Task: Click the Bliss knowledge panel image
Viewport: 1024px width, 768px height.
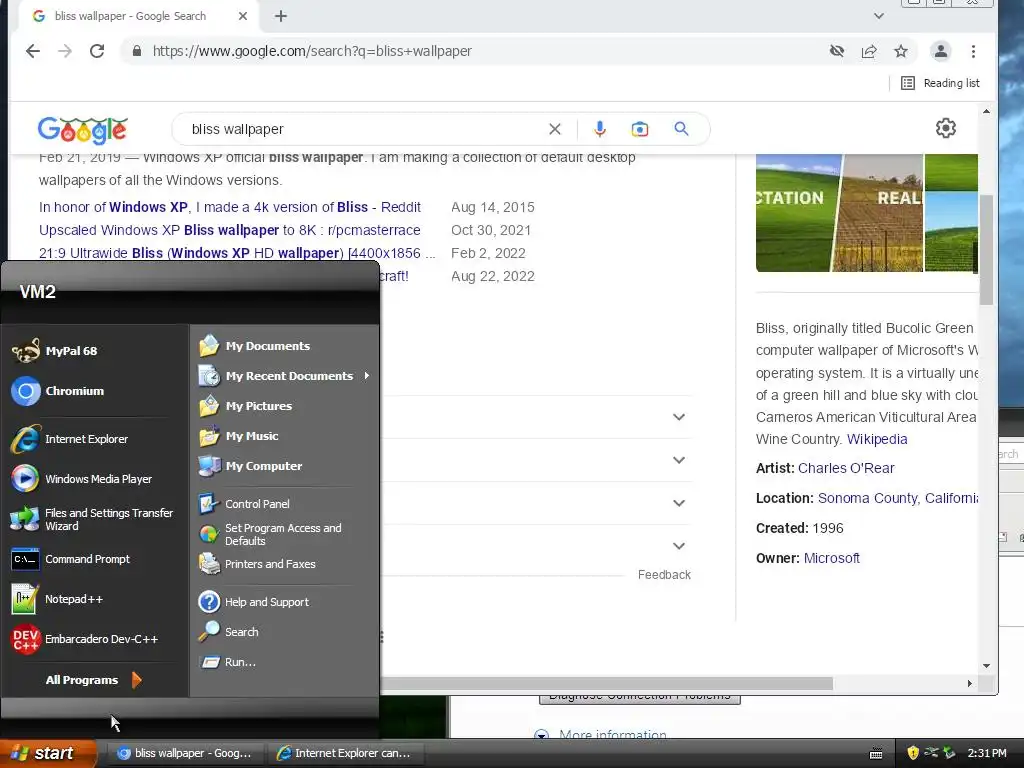Action: point(867,213)
